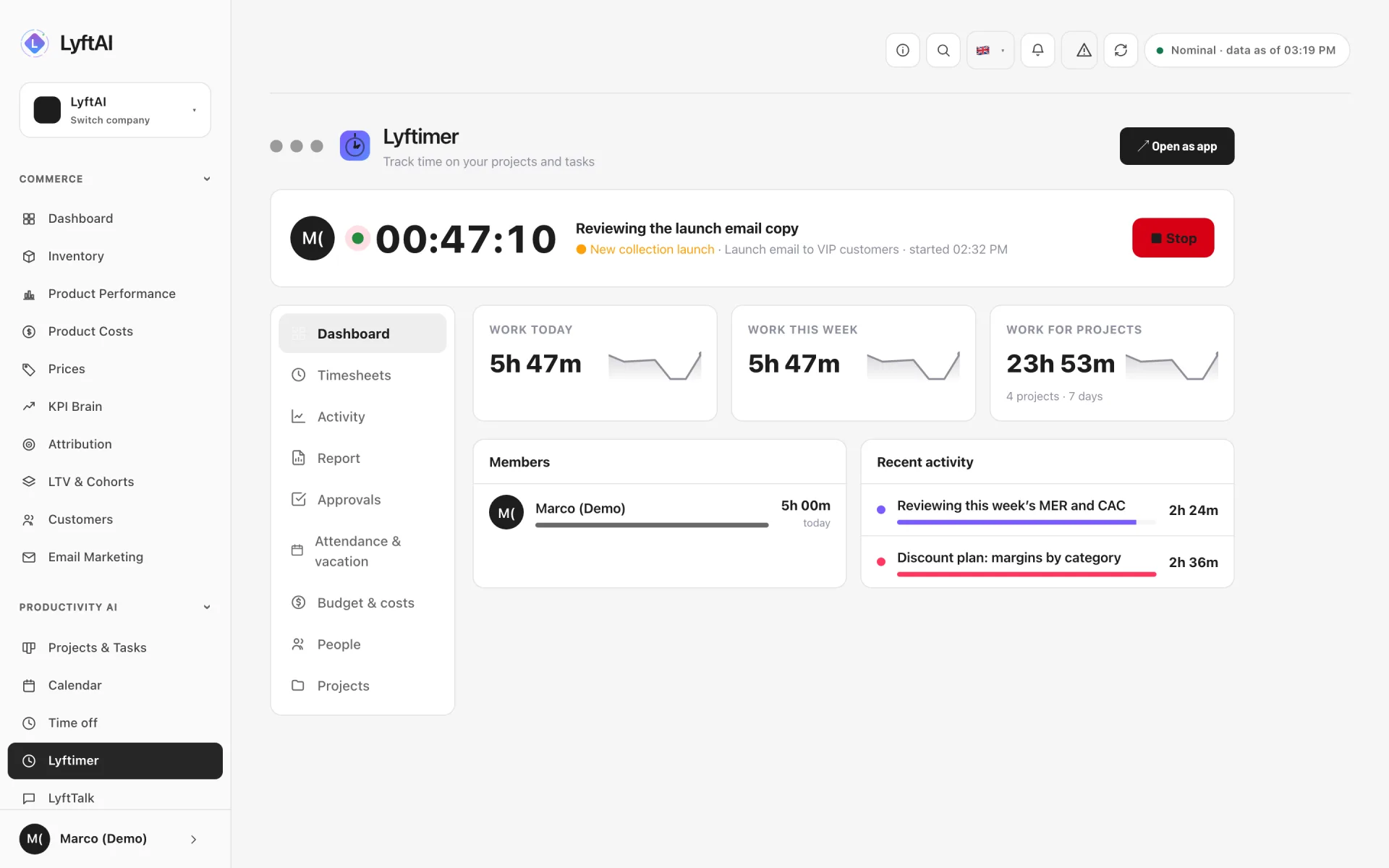The width and height of the screenshot is (1389, 868).
Task: Click the Prices tag icon
Action: click(x=29, y=369)
